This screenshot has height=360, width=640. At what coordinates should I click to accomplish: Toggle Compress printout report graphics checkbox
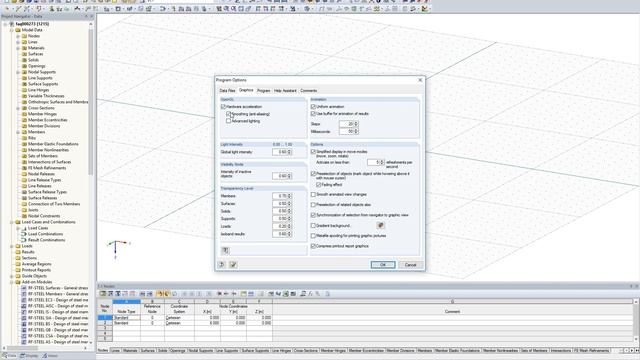tap(313, 246)
